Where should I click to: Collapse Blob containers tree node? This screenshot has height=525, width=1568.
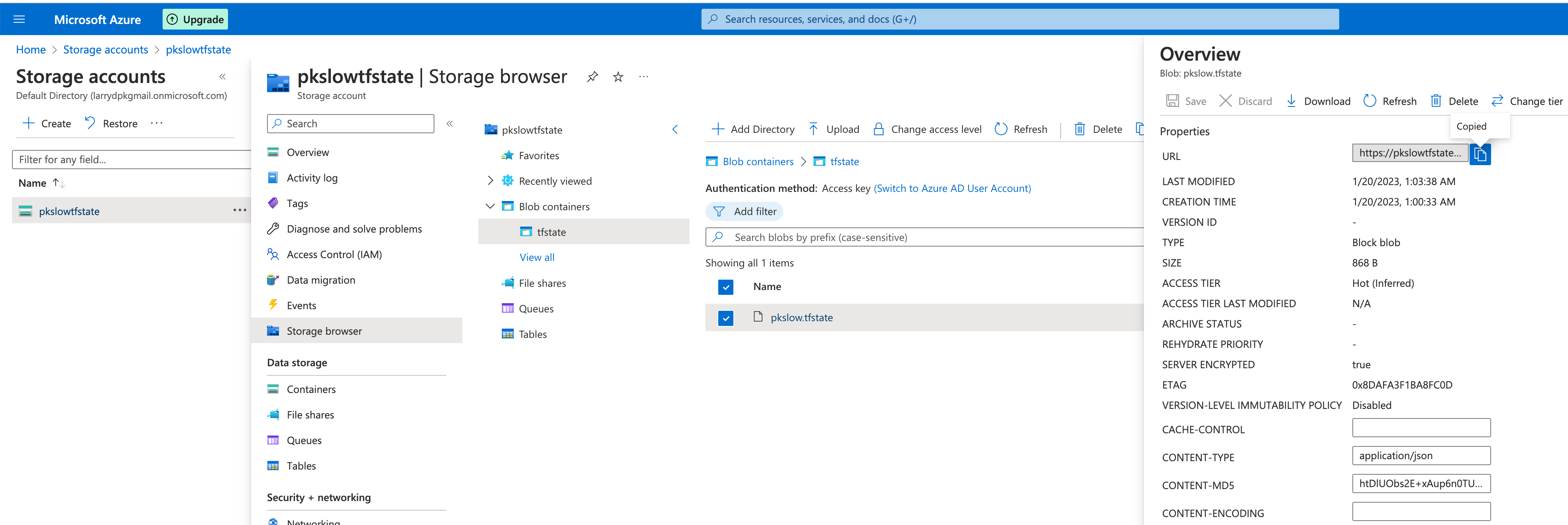coord(490,207)
